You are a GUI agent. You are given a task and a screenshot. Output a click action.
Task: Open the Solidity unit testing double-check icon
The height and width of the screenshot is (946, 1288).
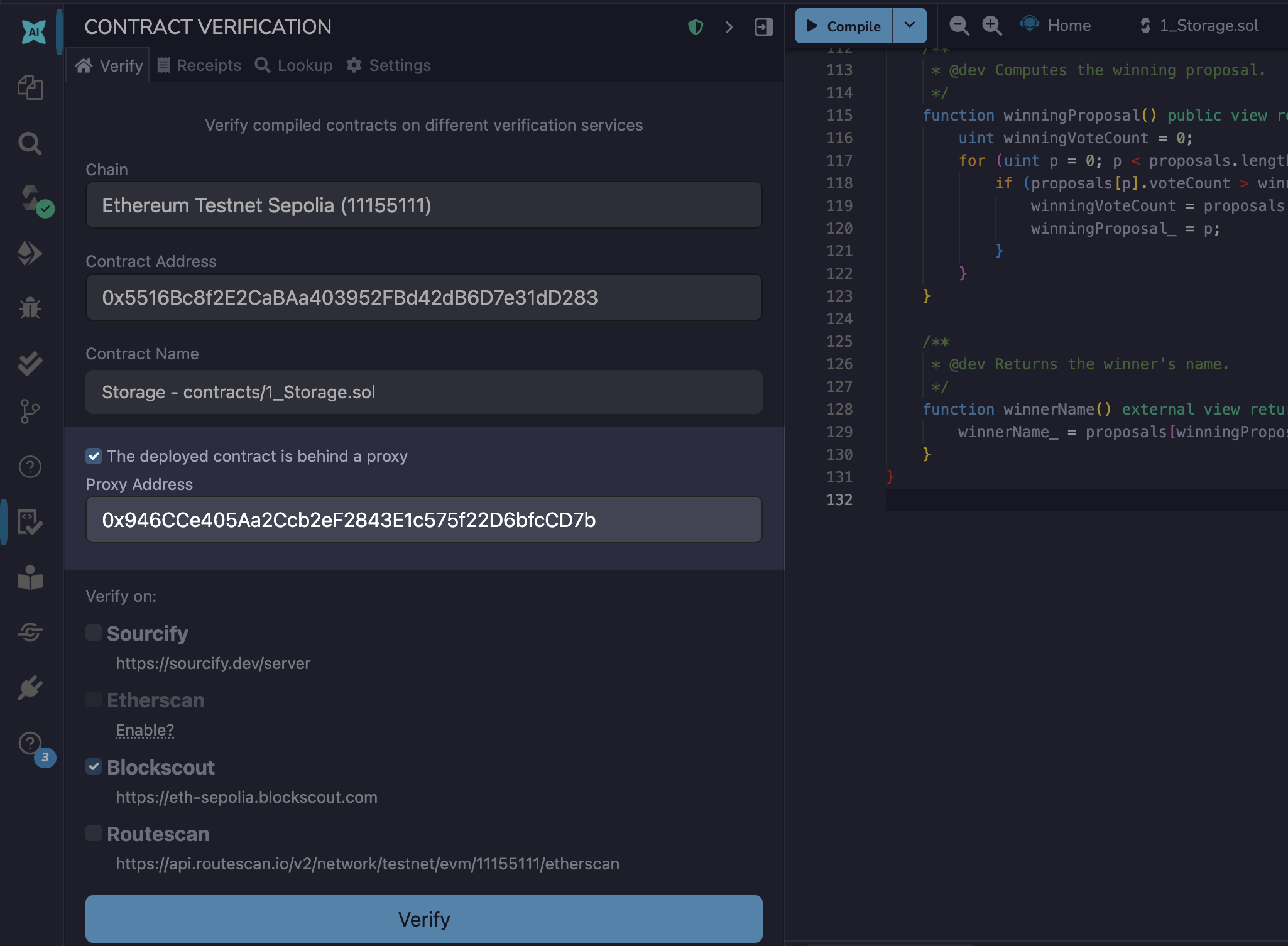[30, 363]
